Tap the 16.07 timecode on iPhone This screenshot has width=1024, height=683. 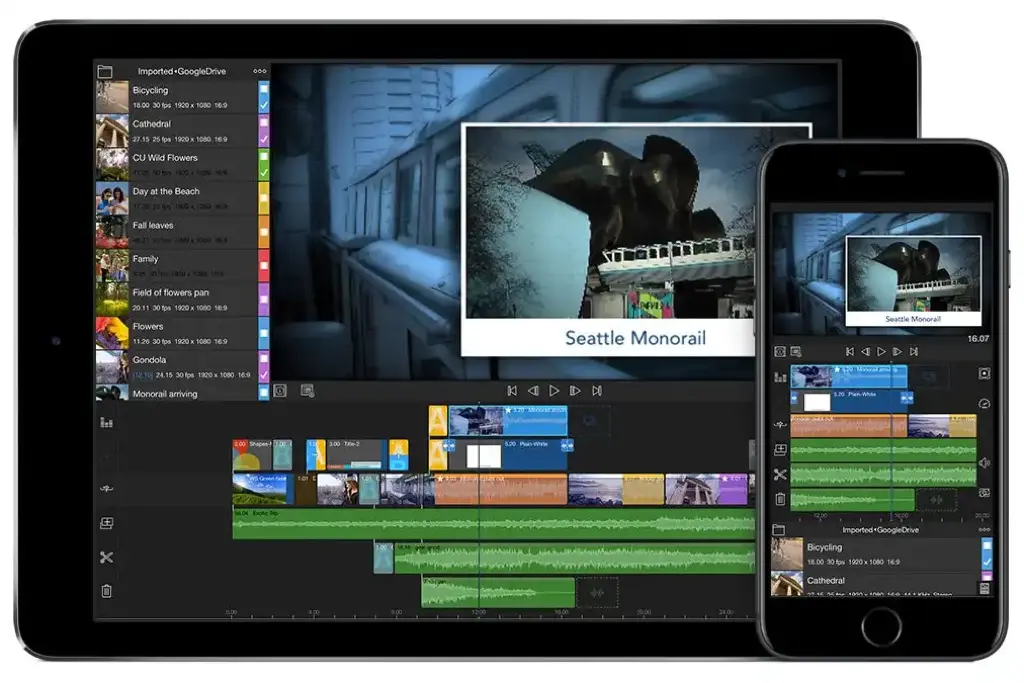[978, 338]
